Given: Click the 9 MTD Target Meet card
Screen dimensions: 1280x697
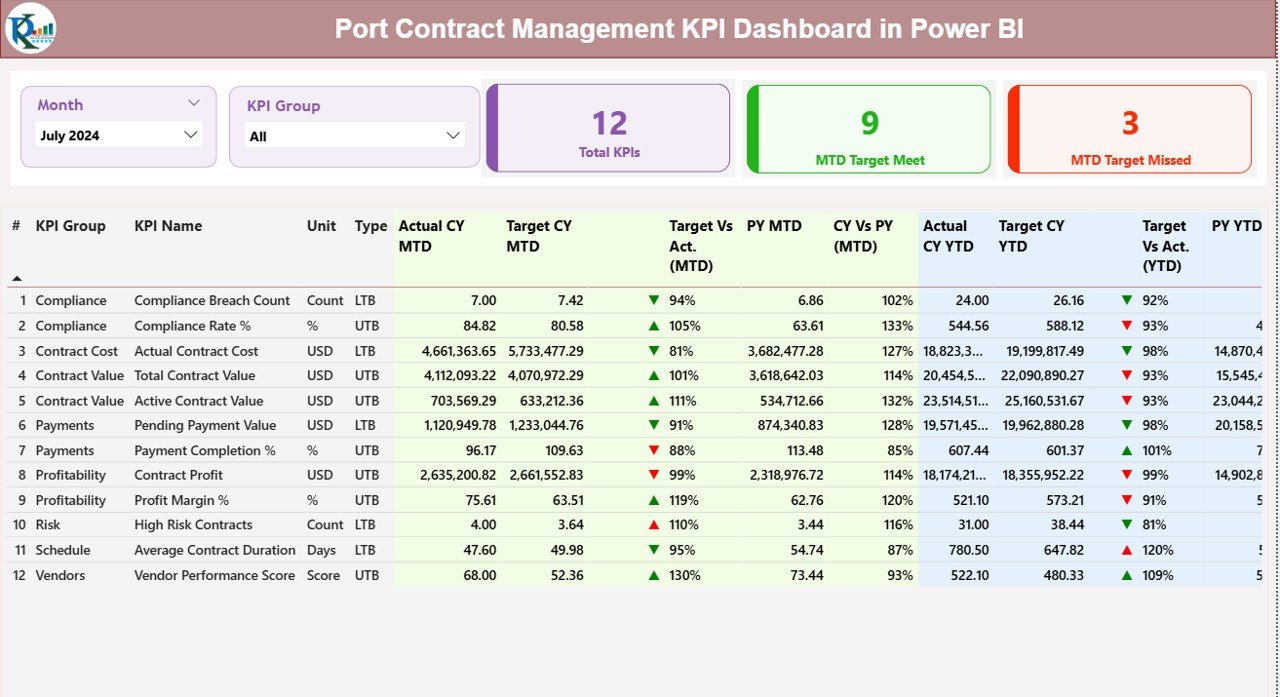Looking at the screenshot, I should point(866,128).
